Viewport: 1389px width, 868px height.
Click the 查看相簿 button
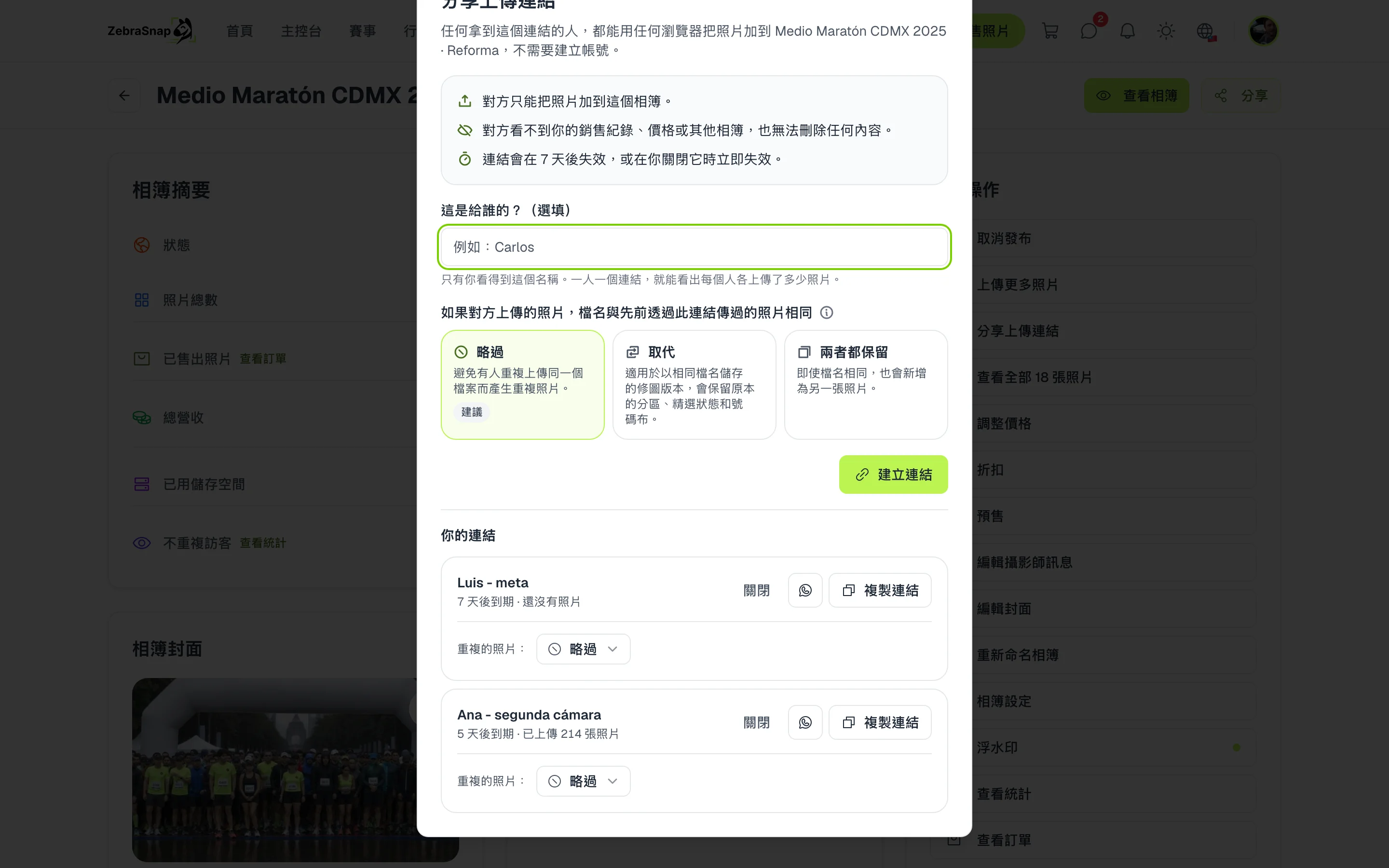(1136, 95)
